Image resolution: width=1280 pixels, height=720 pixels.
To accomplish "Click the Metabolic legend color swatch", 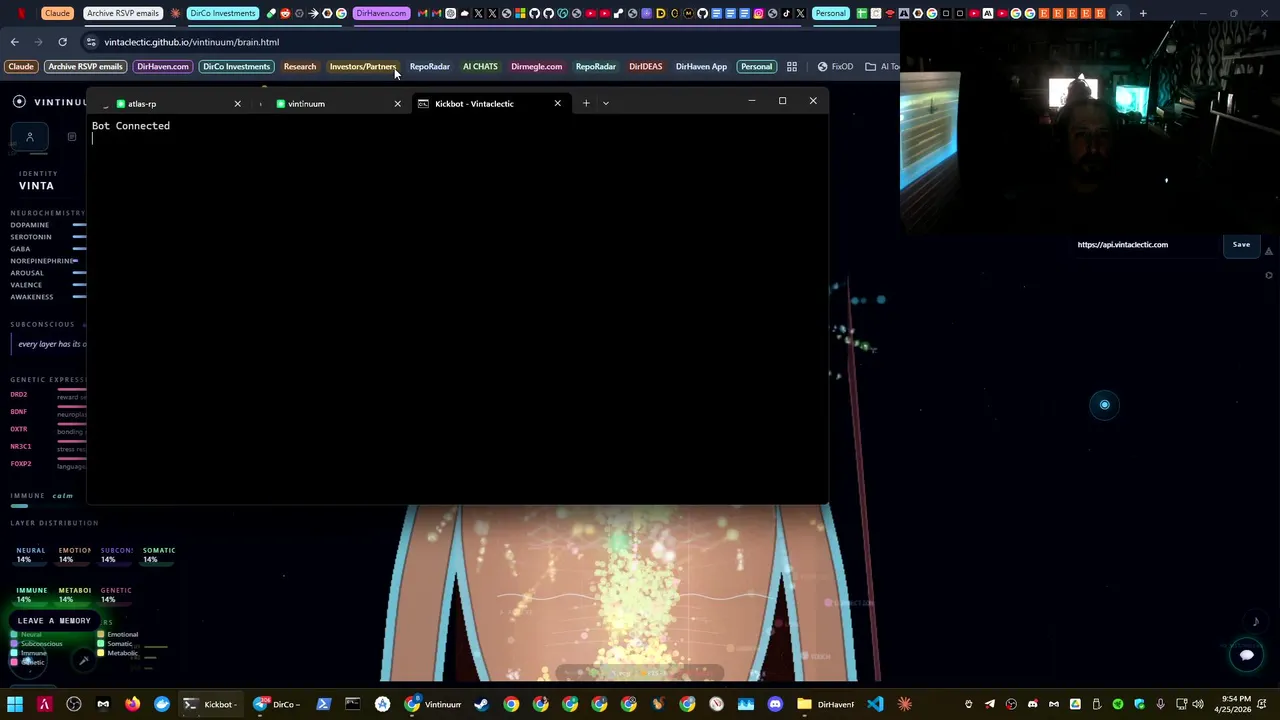I will coord(100,653).
